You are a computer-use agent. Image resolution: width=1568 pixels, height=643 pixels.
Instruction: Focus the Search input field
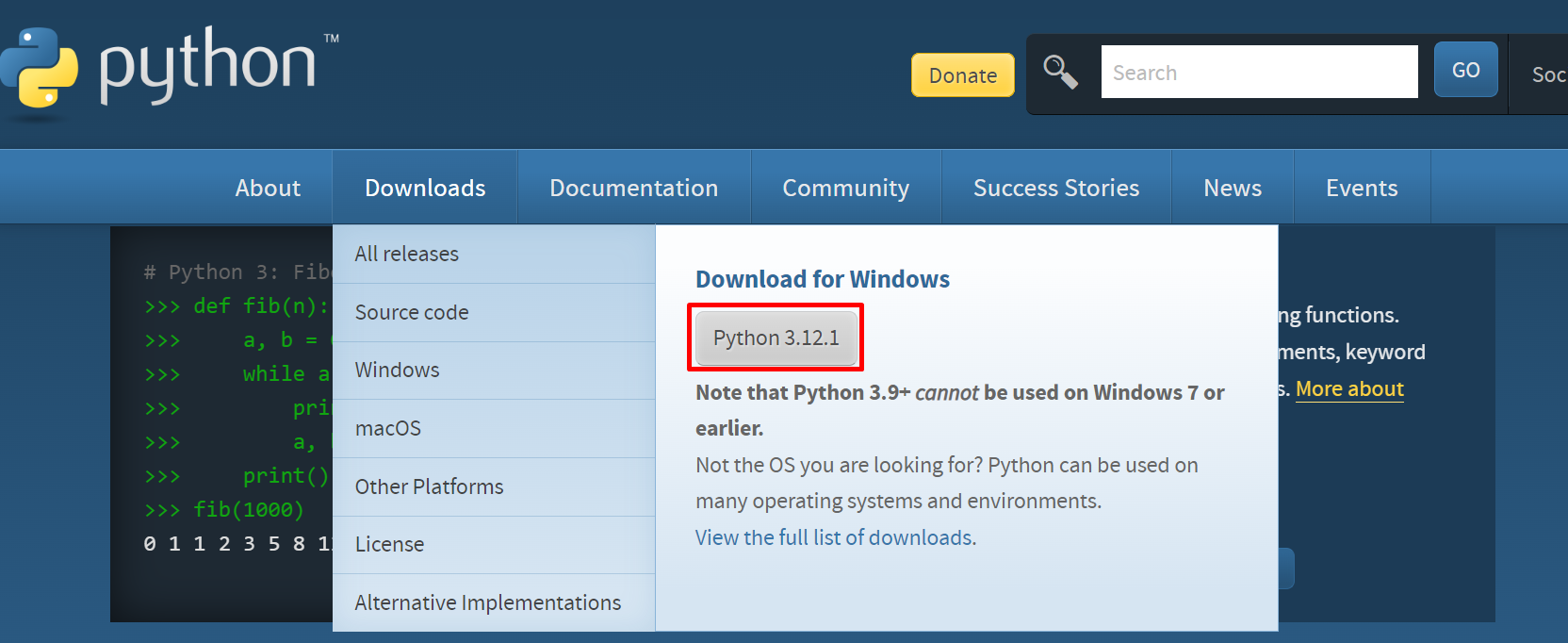tap(1259, 72)
